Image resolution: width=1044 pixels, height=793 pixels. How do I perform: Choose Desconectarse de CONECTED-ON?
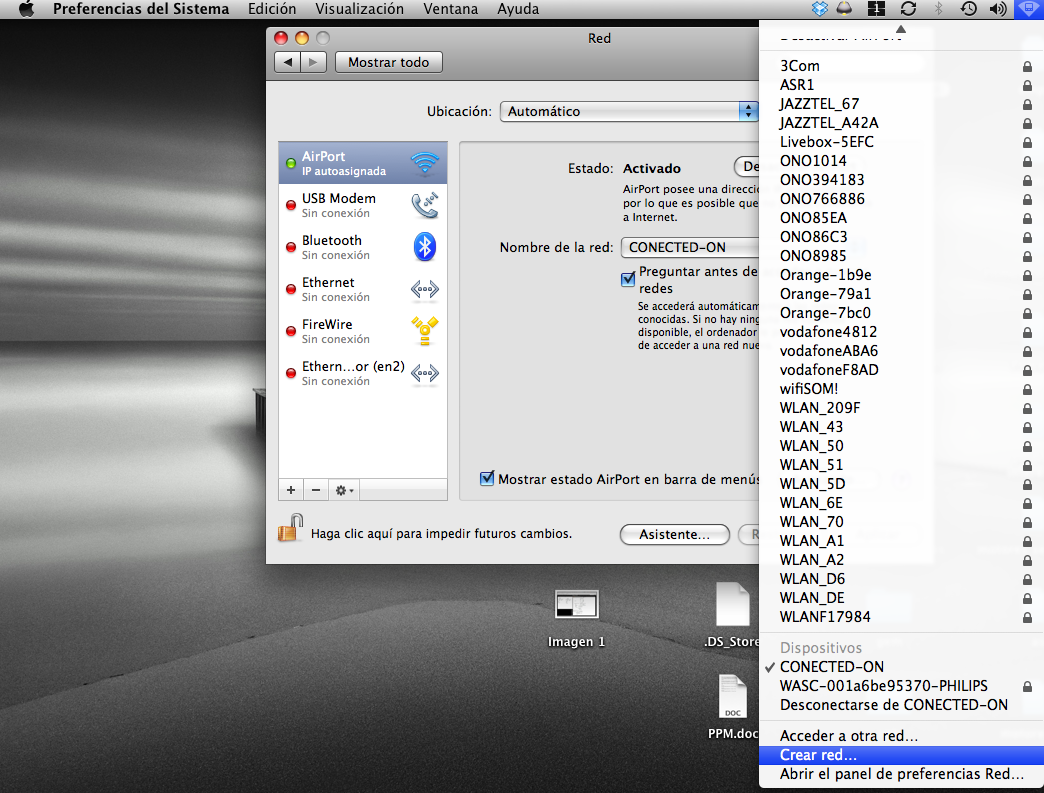point(902,704)
